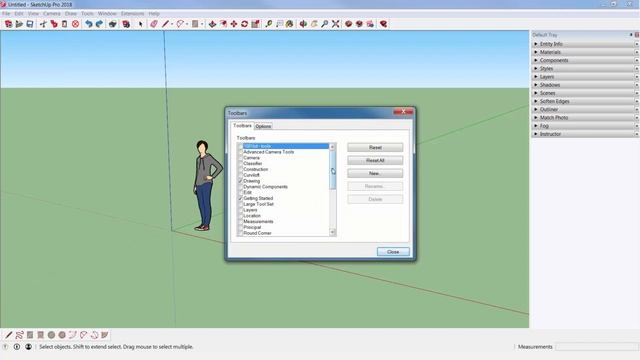Image resolution: width=640 pixels, height=360 pixels.
Task: Expand the Entity Info tray panel
Action: (x=585, y=44)
